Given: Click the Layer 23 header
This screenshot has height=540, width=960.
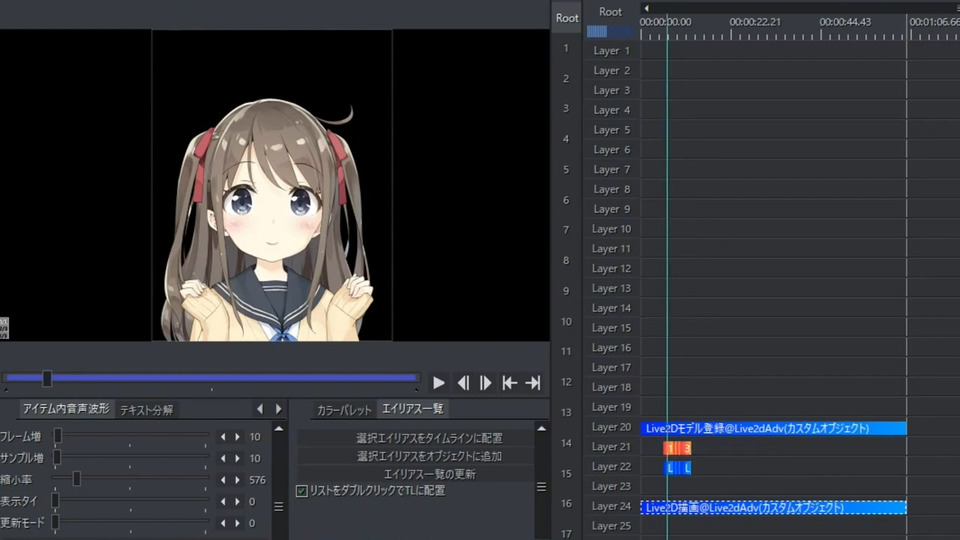Looking at the screenshot, I should pyautogui.click(x=612, y=487).
